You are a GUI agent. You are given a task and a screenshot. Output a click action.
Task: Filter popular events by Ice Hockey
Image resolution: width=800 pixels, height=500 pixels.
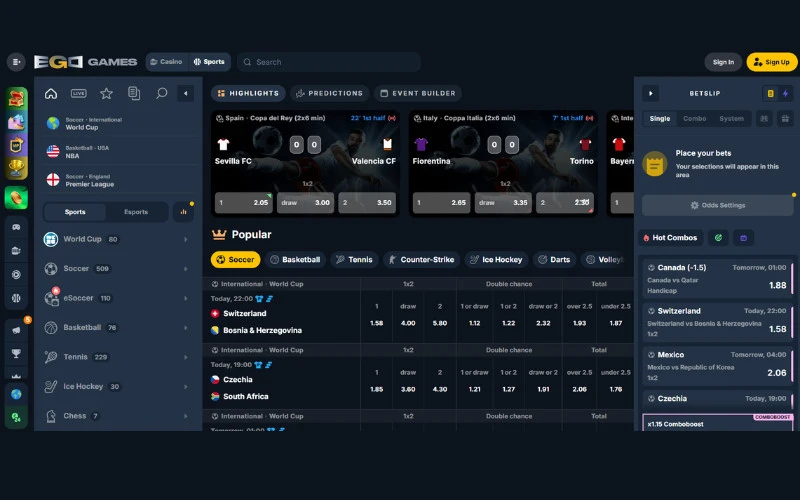[x=496, y=260]
